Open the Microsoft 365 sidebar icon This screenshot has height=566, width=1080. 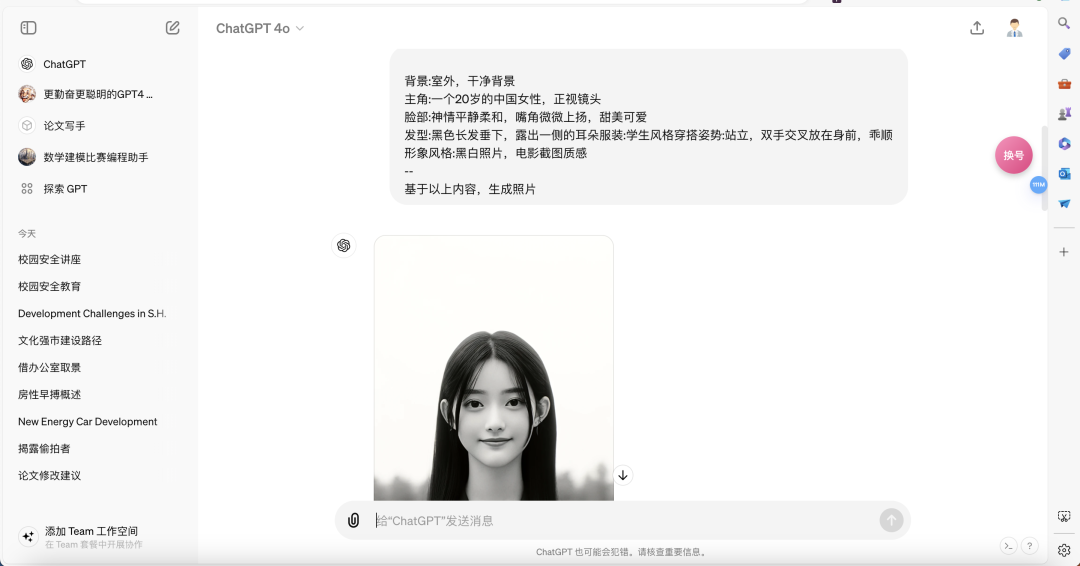click(x=1064, y=144)
